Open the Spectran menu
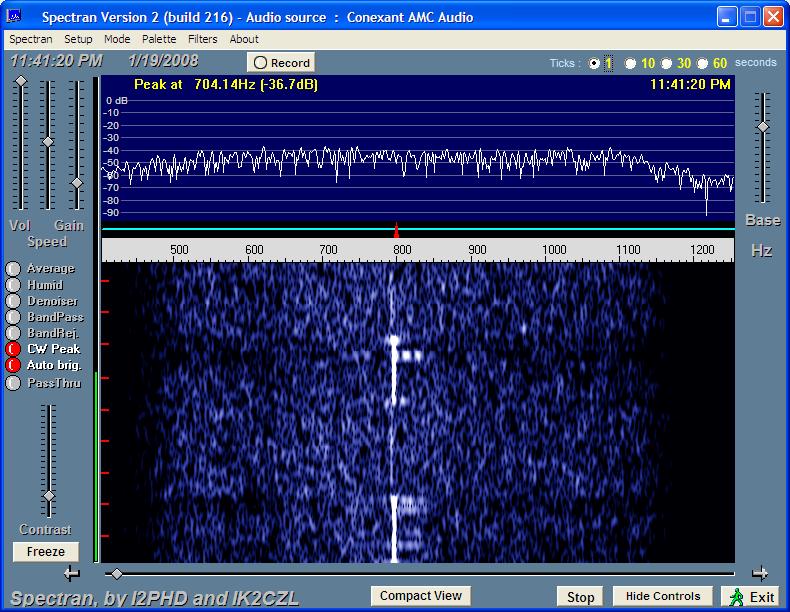The width and height of the screenshot is (790, 612). pyautogui.click(x=31, y=39)
